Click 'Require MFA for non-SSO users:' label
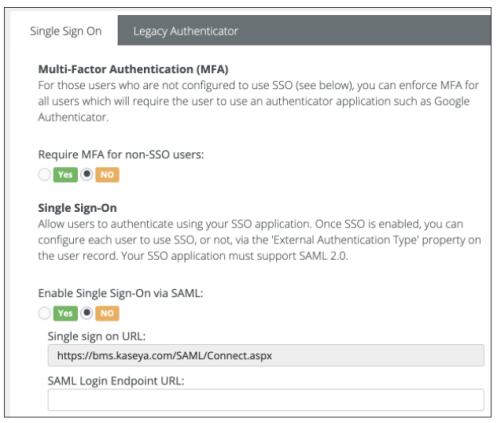Viewport: 497px width, 423px height. (121, 155)
